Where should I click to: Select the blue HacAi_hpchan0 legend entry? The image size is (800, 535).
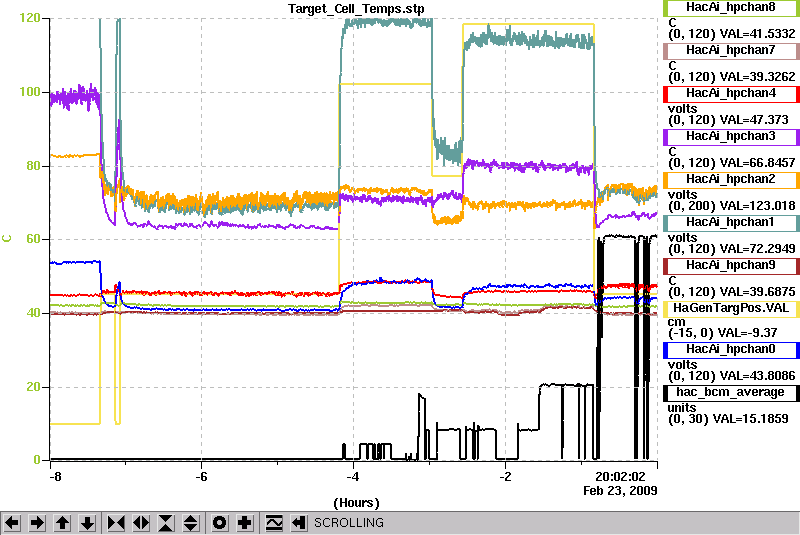tap(731, 350)
